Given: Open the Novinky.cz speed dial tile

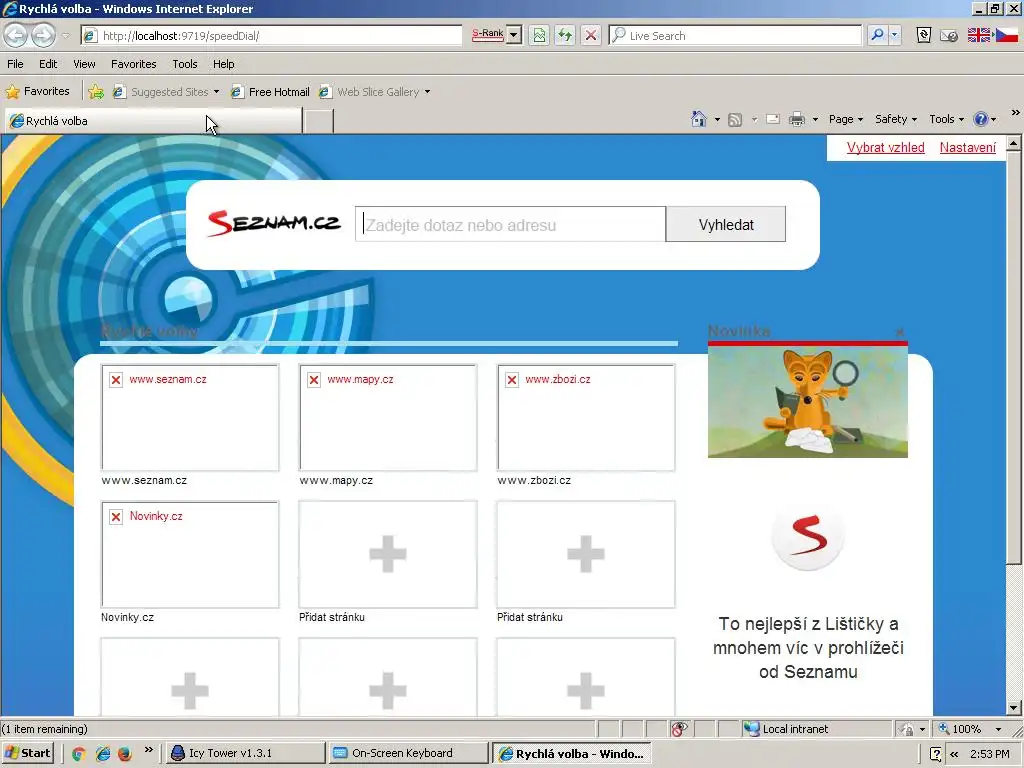Looking at the screenshot, I should pyautogui.click(x=190, y=554).
